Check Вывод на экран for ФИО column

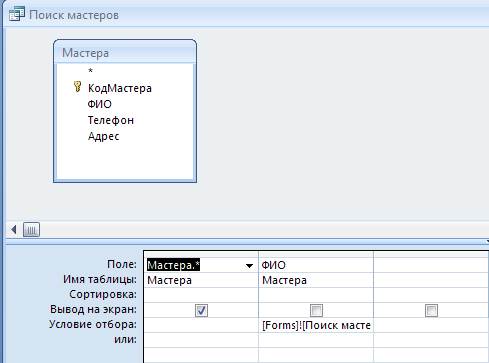coord(316,311)
